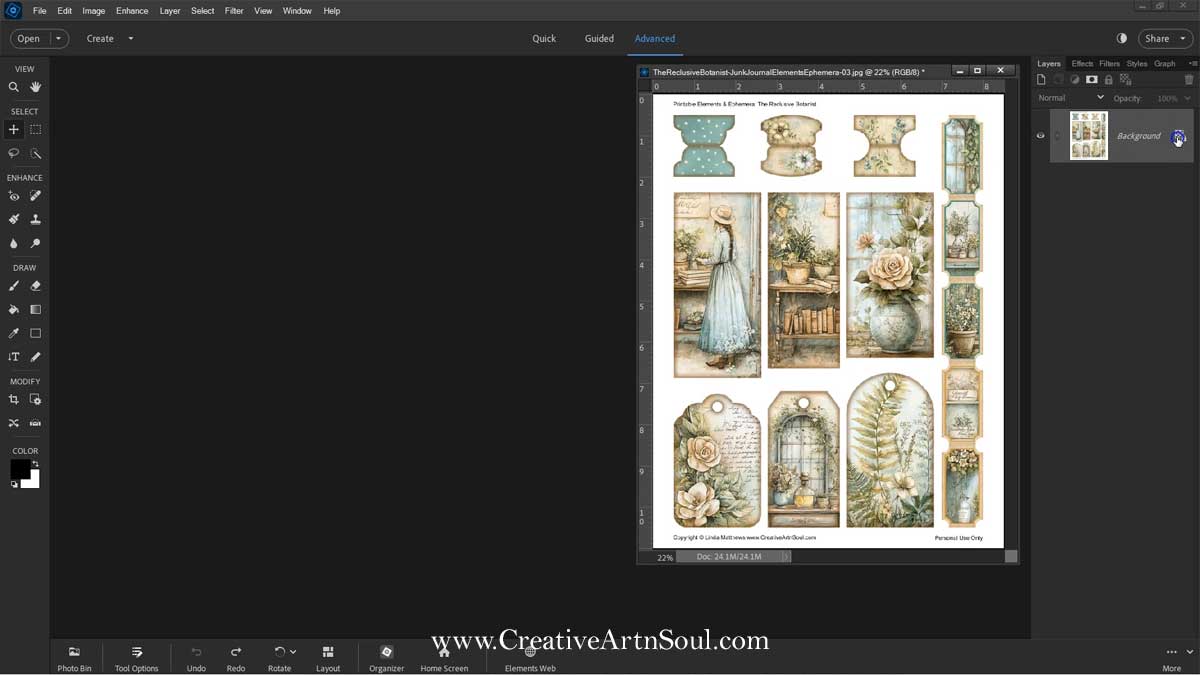Open the File menu
The height and width of the screenshot is (675, 1200).
[40, 11]
